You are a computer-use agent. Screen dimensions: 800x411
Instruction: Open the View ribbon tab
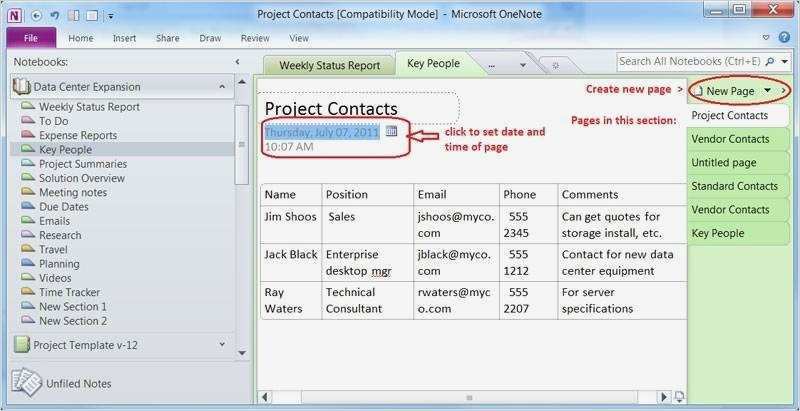coord(299,38)
